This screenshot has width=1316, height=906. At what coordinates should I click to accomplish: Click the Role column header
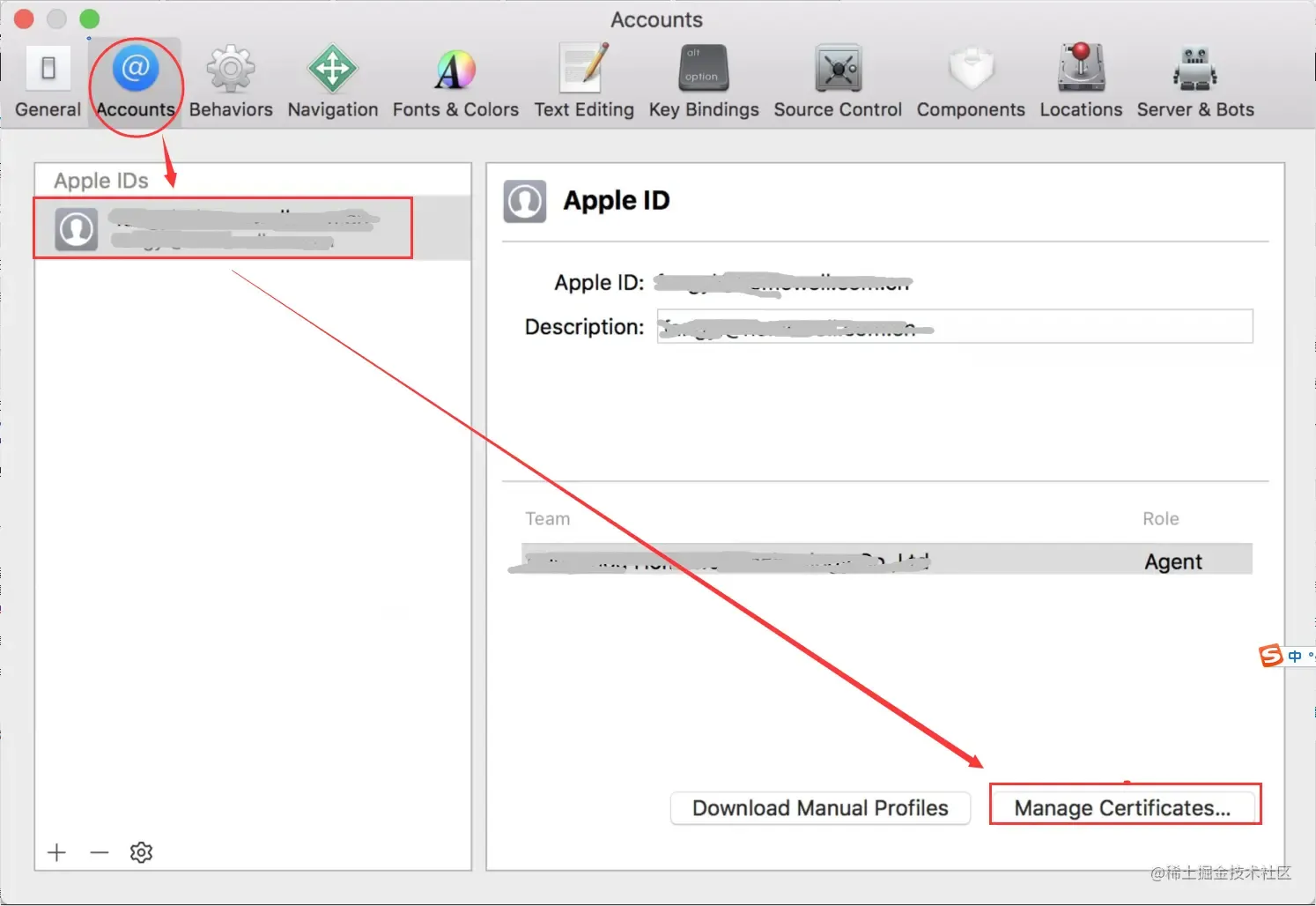click(x=1161, y=519)
